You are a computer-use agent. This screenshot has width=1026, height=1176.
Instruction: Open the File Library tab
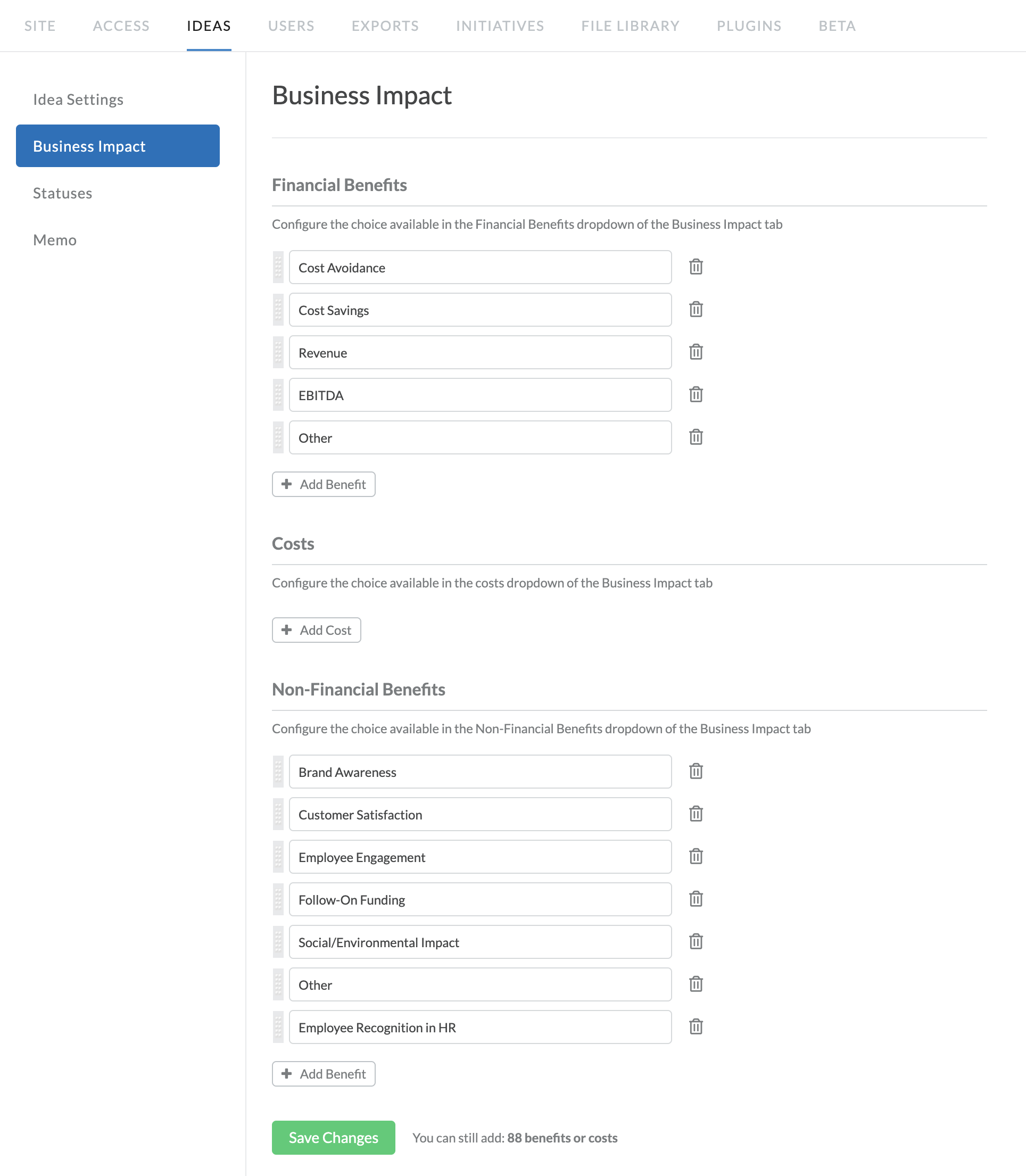(631, 26)
